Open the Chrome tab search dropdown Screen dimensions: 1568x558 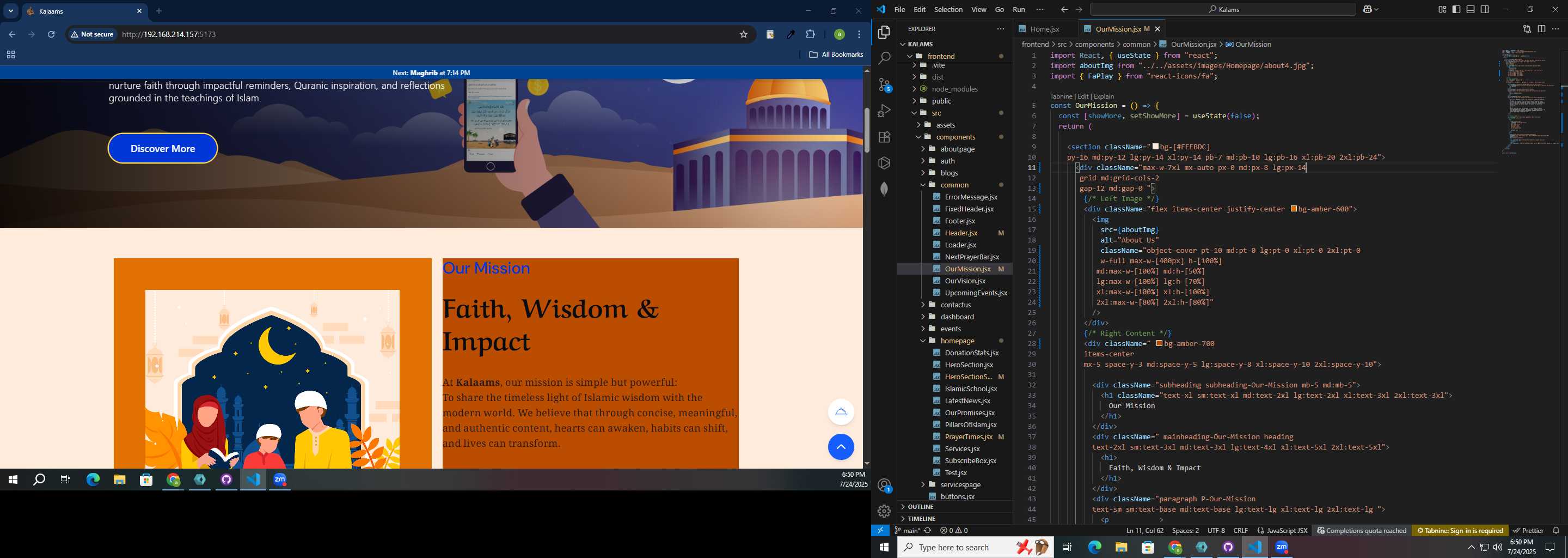[x=11, y=11]
